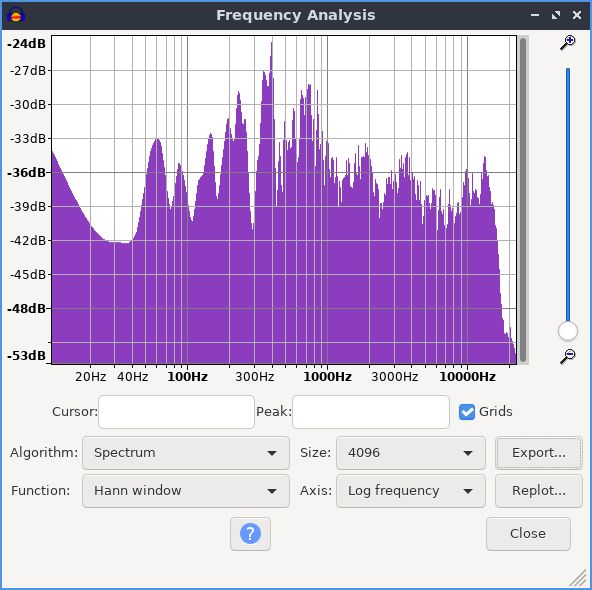
Task: Uncheck the Grids checkbox
Action: (x=467, y=411)
